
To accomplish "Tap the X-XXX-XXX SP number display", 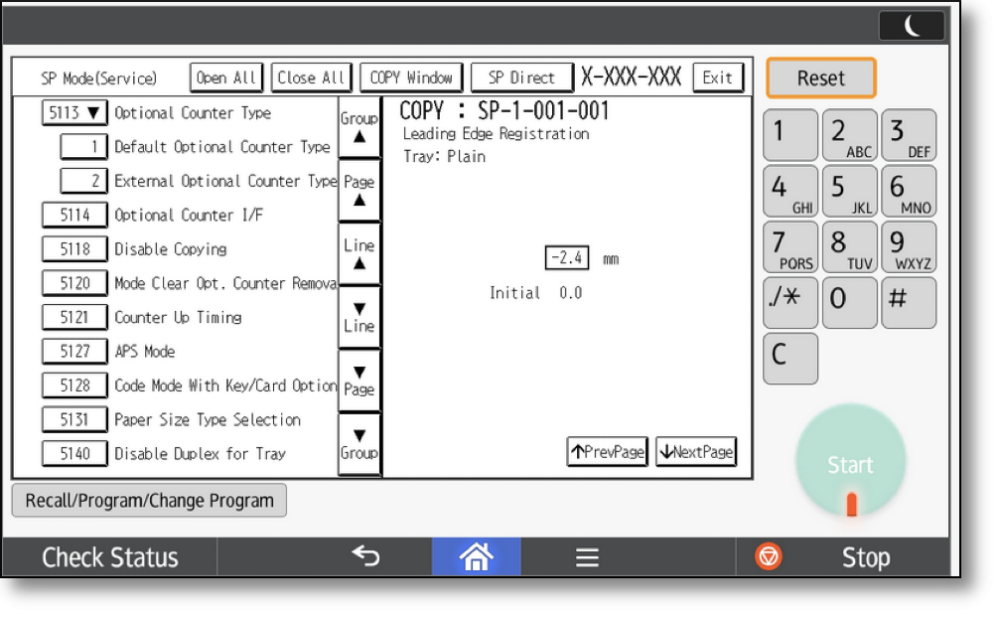I will pos(631,77).
